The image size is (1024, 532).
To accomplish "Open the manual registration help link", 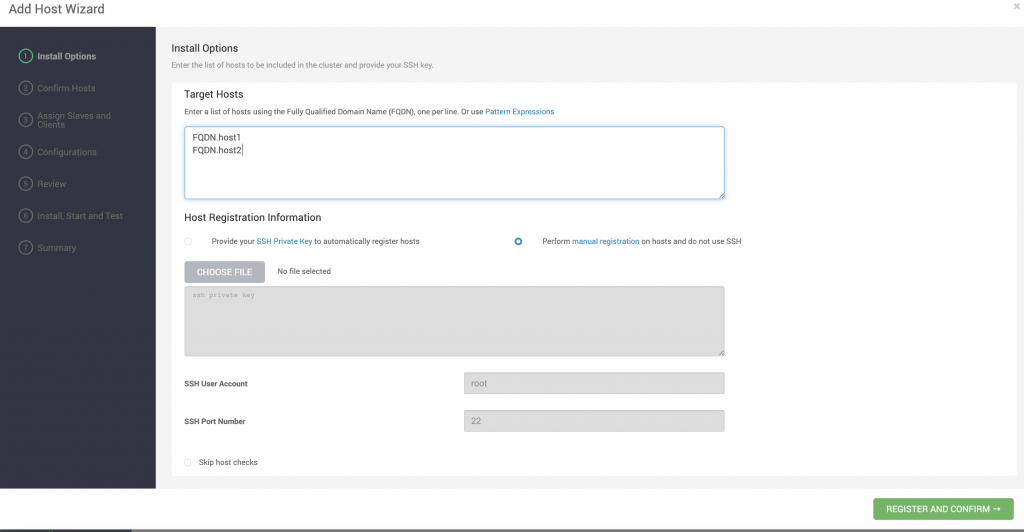I will (605, 242).
